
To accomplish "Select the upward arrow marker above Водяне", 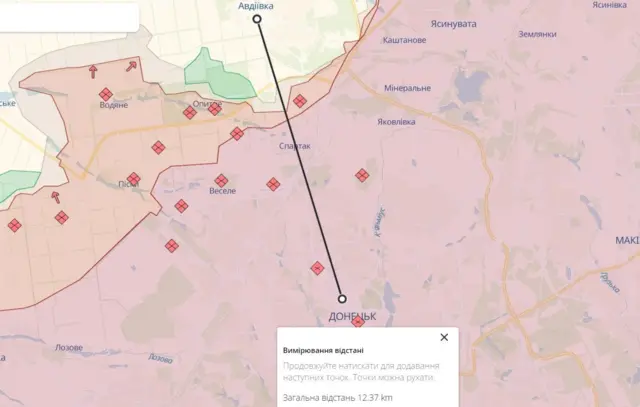I will tap(93, 71).
